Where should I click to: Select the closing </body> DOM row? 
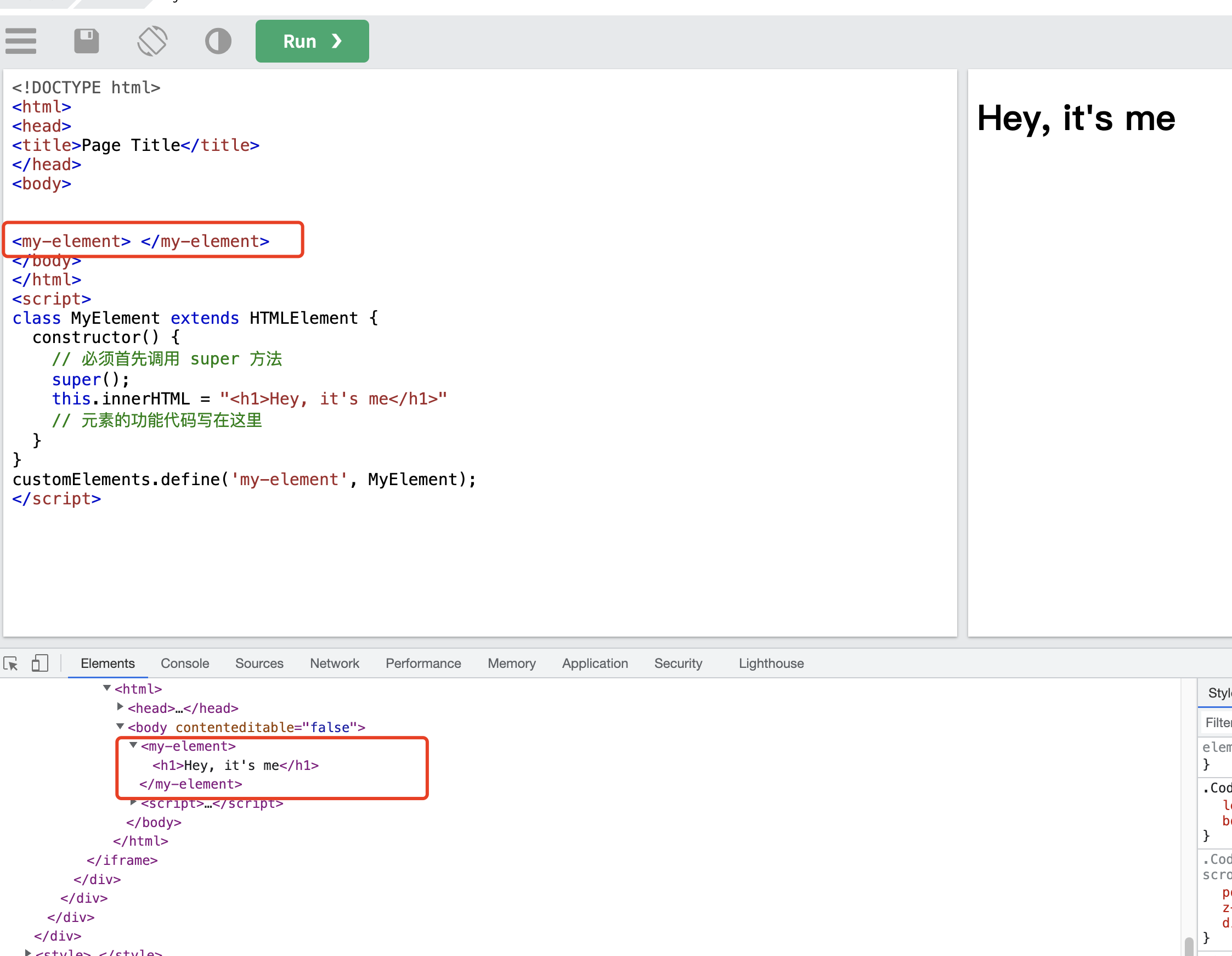coord(154,822)
